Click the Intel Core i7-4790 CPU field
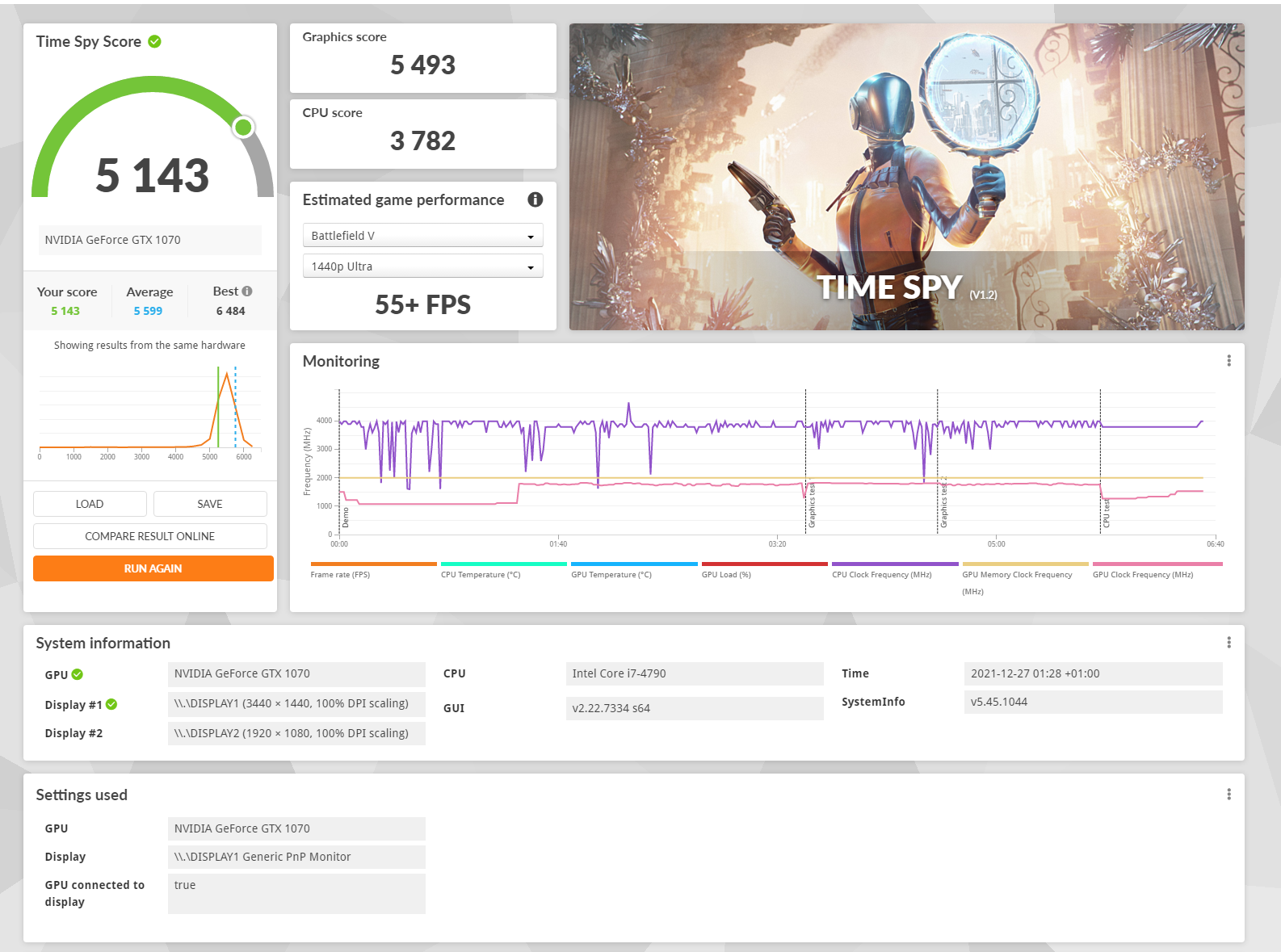The image size is (1281, 952). click(x=695, y=673)
